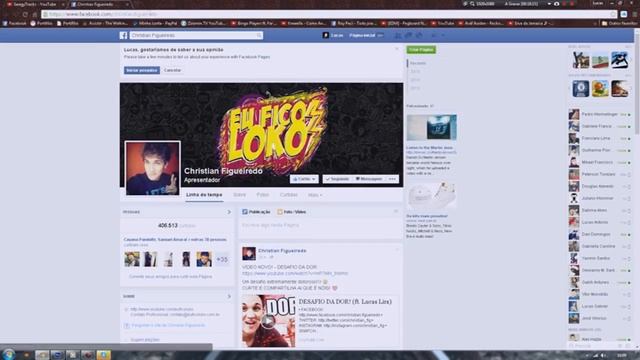
Task: Open the boot app icon in sidebar
Action: point(619,89)
